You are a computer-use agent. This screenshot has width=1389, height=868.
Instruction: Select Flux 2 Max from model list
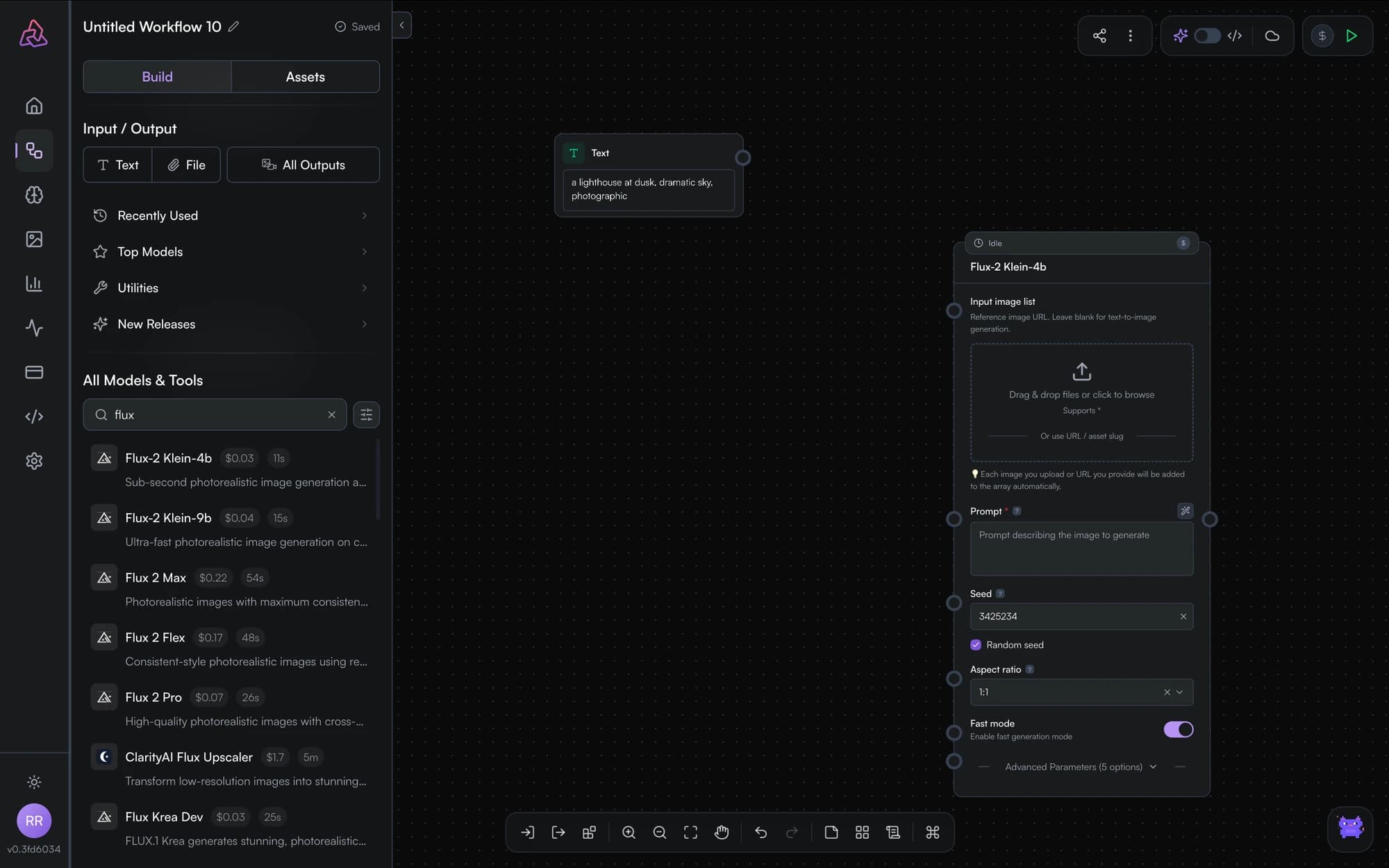(231, 589)
